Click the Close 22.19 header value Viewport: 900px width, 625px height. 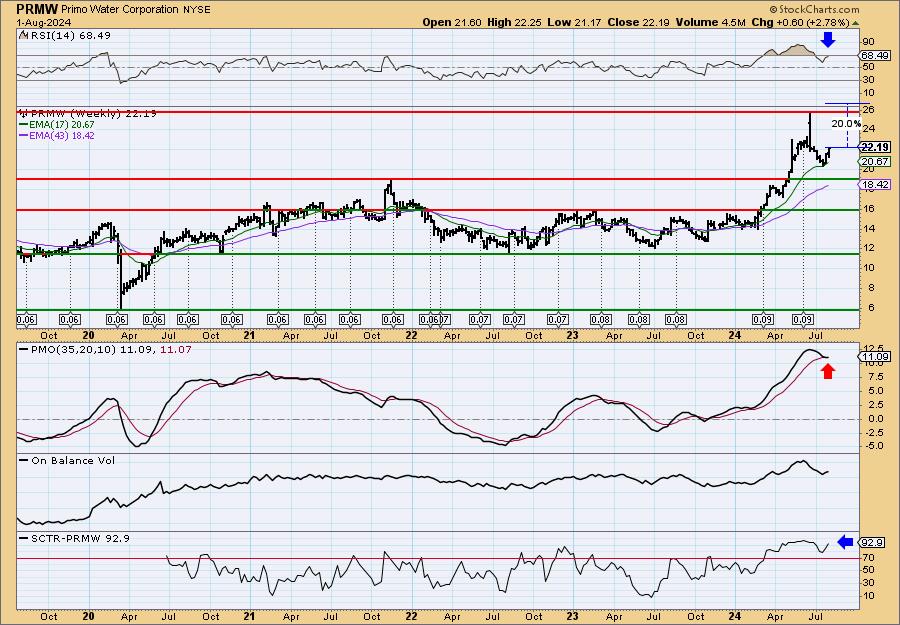click(x=637, y=22)
